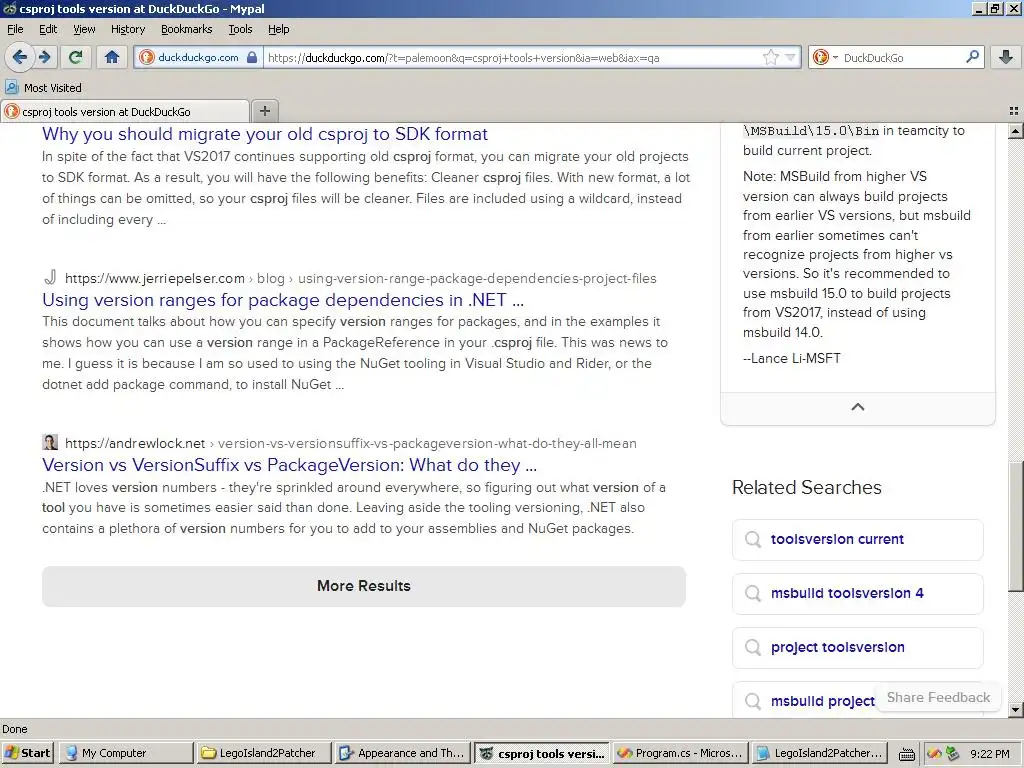Viewport: 1024px width, 768px height.
Task: Click the padlock site security icon
Action: 252,57
